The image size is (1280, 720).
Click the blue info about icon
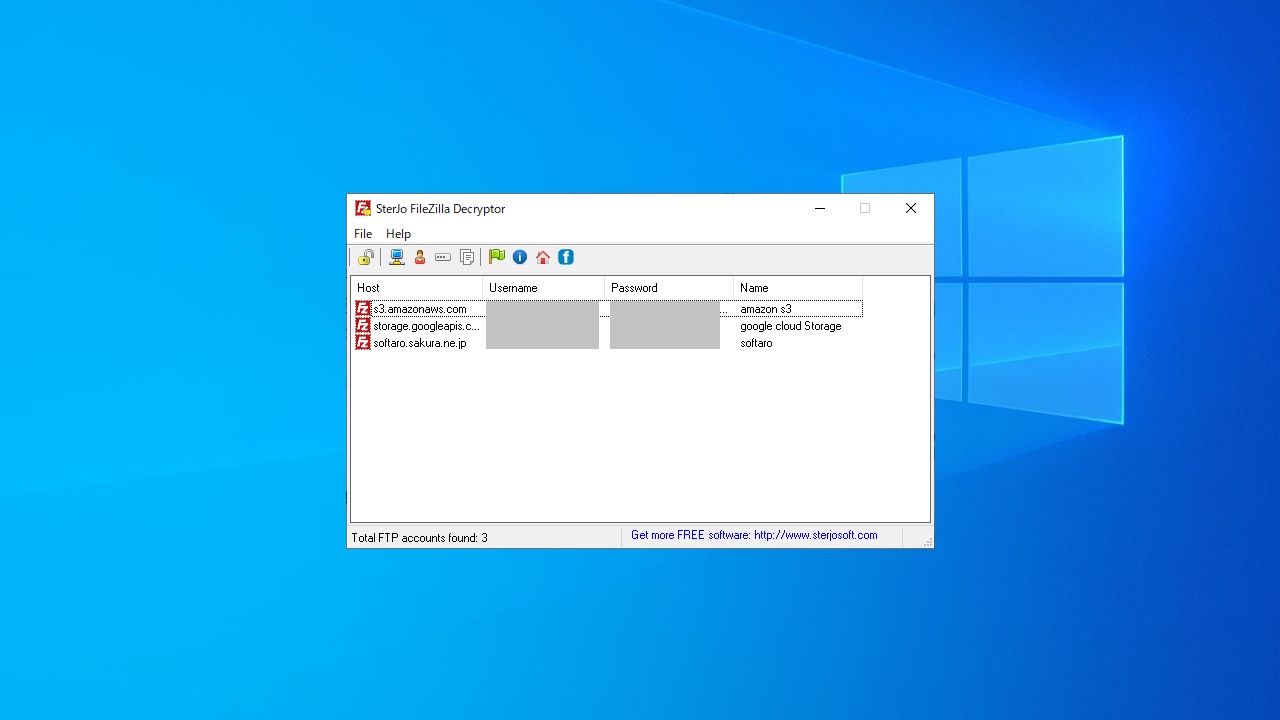(520, 257)
